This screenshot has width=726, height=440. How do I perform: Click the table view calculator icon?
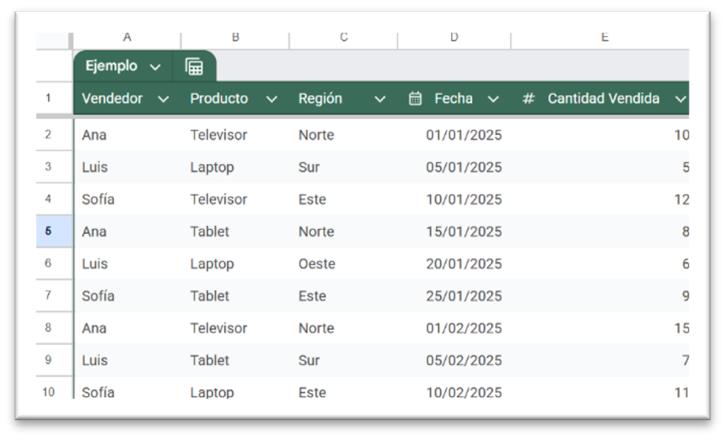click(194, 67)
